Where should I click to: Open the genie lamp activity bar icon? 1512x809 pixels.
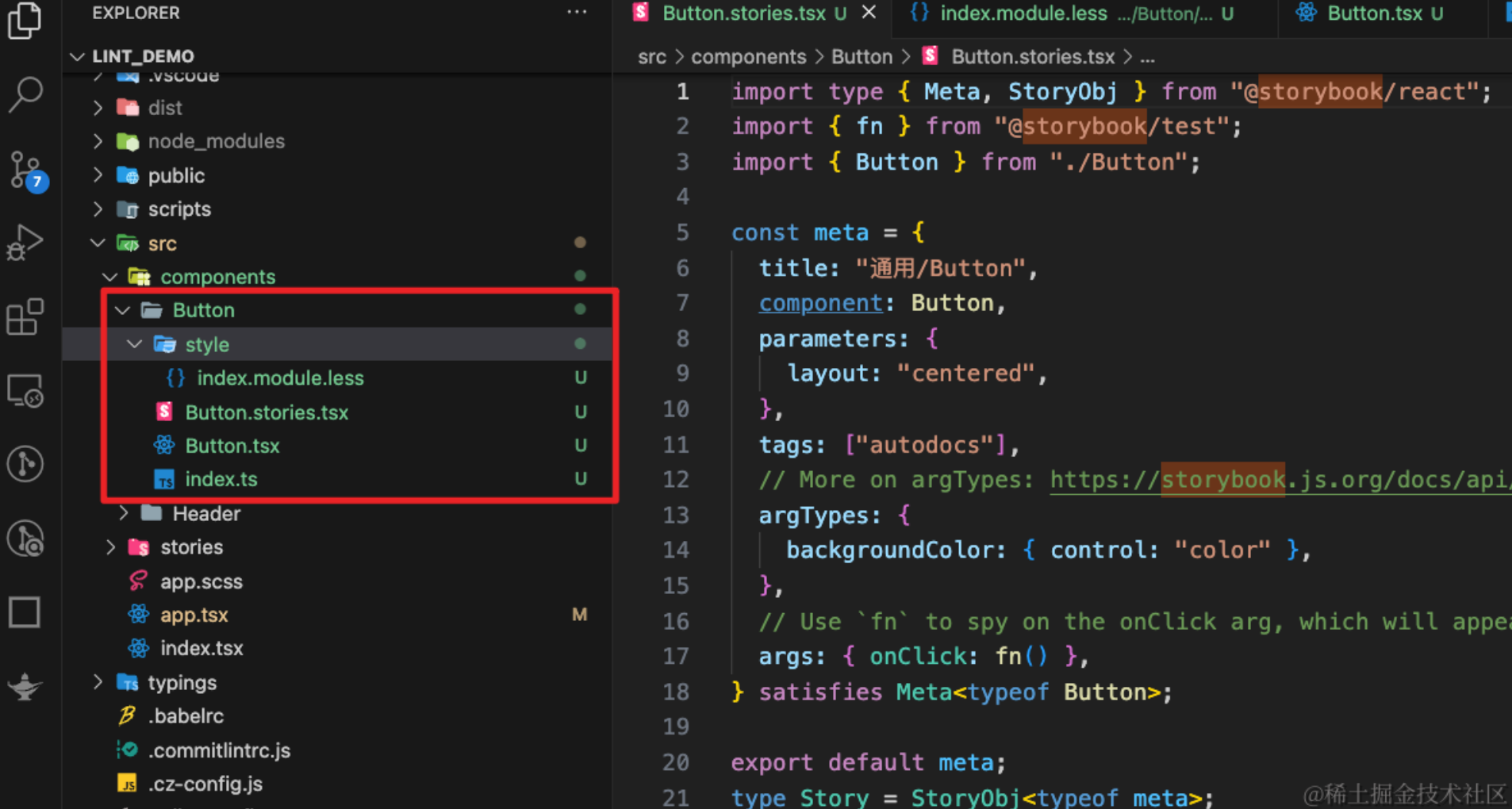click(x=25, y=686)
